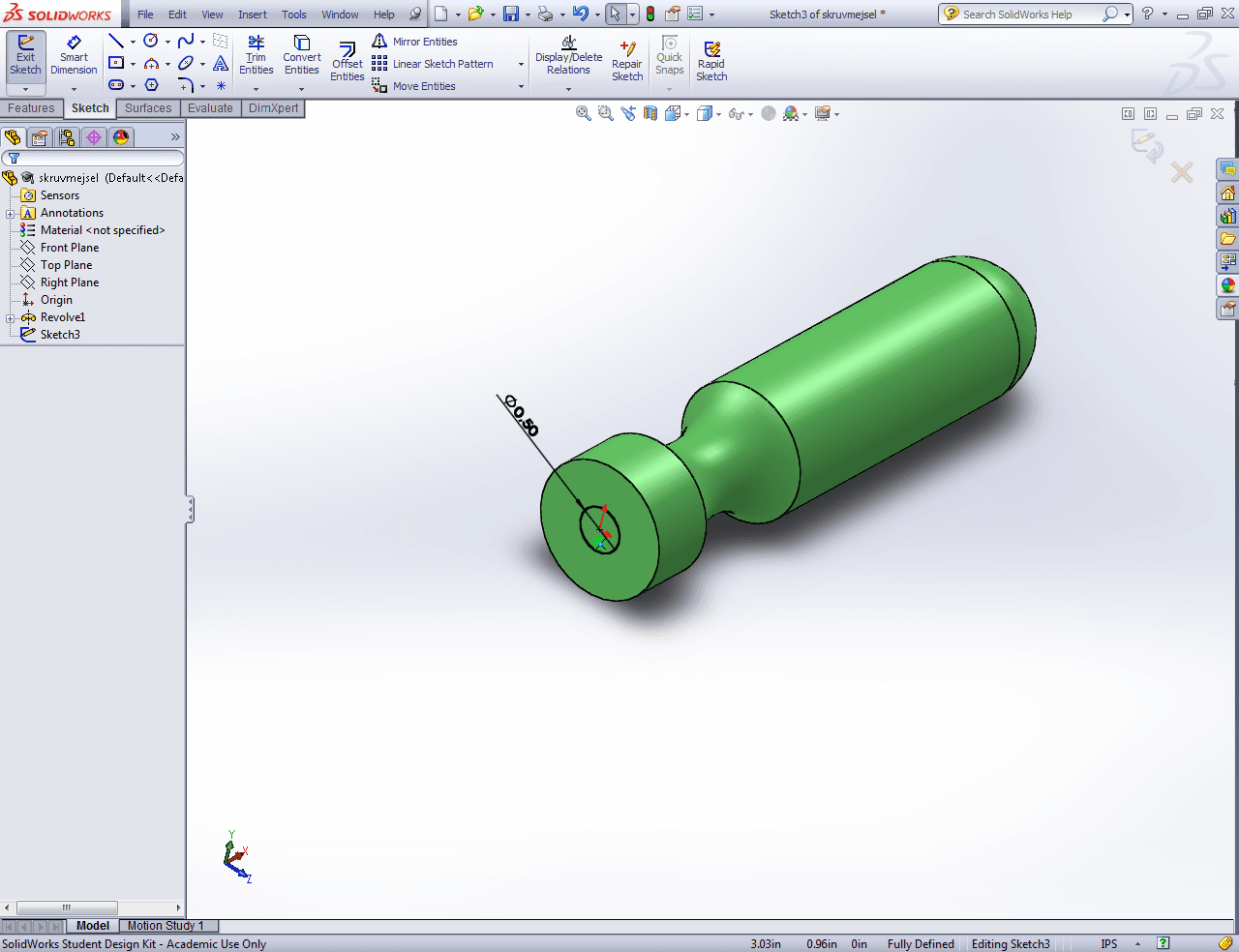Open the Motion Study 1 tab
The height and width of the screenshot is (952, 1239).
coord(166,926)
